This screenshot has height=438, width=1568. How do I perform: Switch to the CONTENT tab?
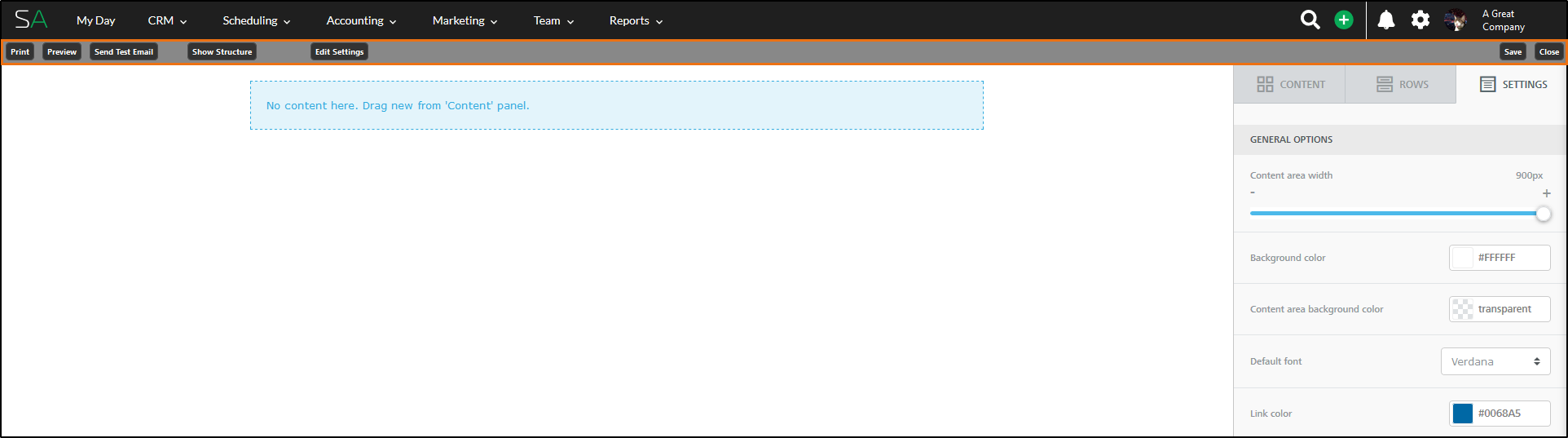pyautogui.click(x=1289, y=84)
